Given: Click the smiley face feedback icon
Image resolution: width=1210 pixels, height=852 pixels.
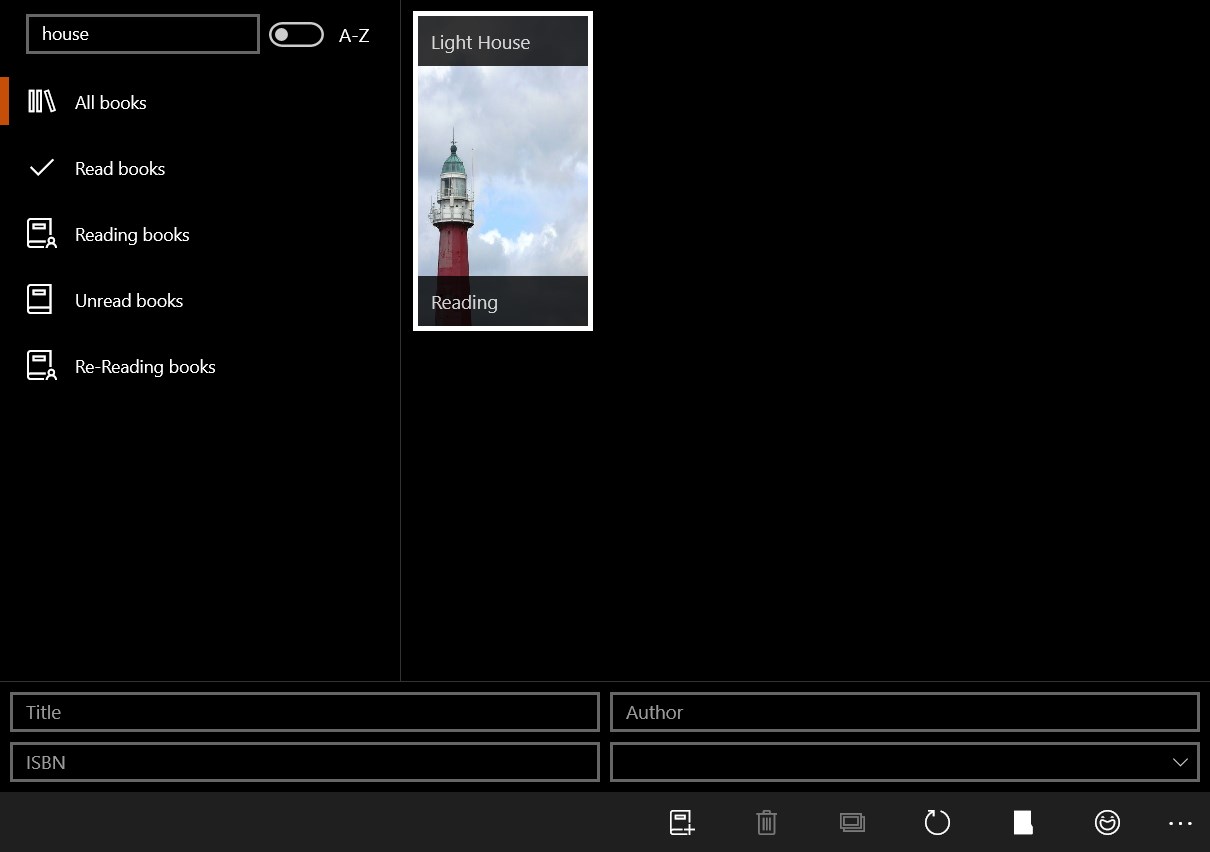Looking at the screenshot, I should (x=1107, y=822).
